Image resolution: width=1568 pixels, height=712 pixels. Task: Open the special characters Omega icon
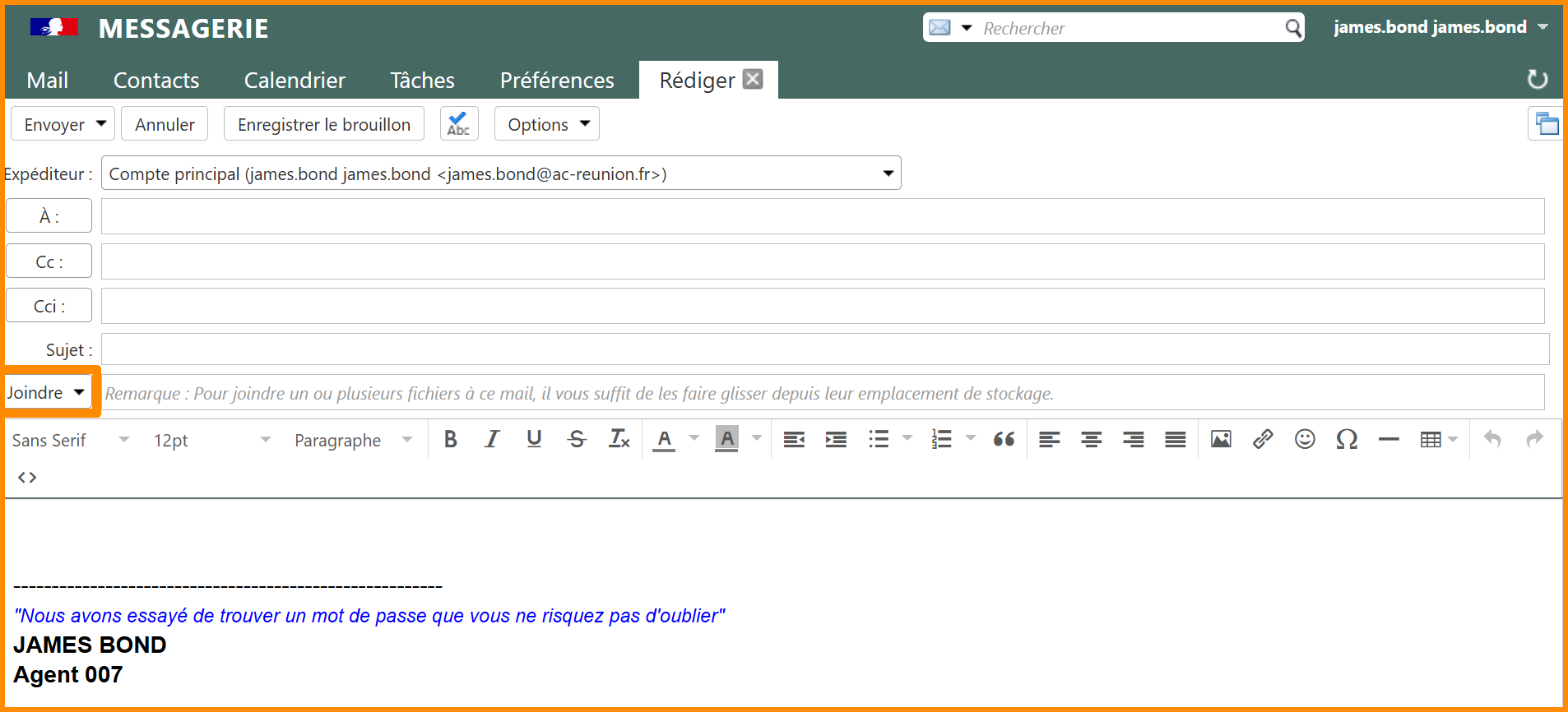tap(1347, 440)
